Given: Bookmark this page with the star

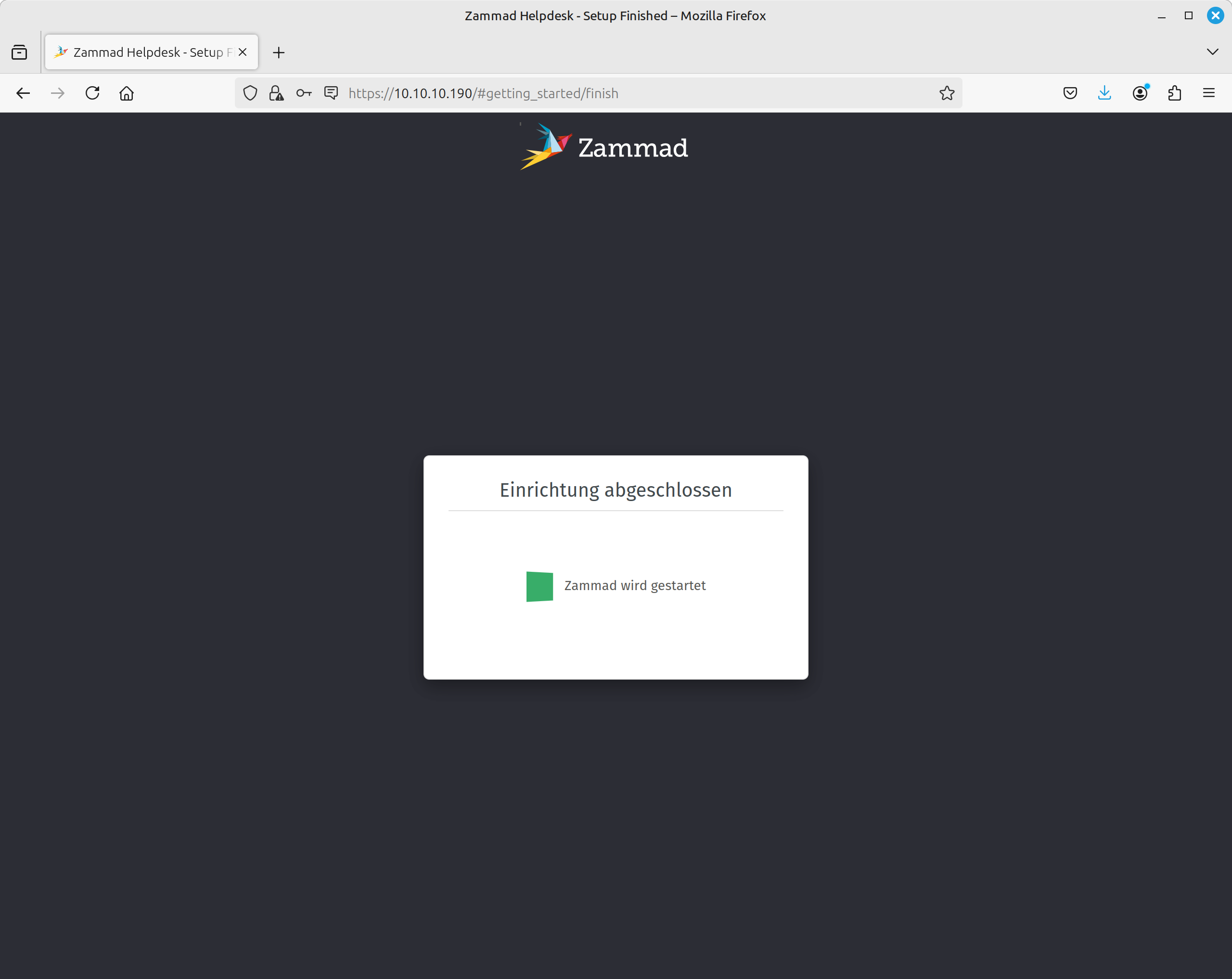Looking at the screenshot, I should tap(947, 93).
